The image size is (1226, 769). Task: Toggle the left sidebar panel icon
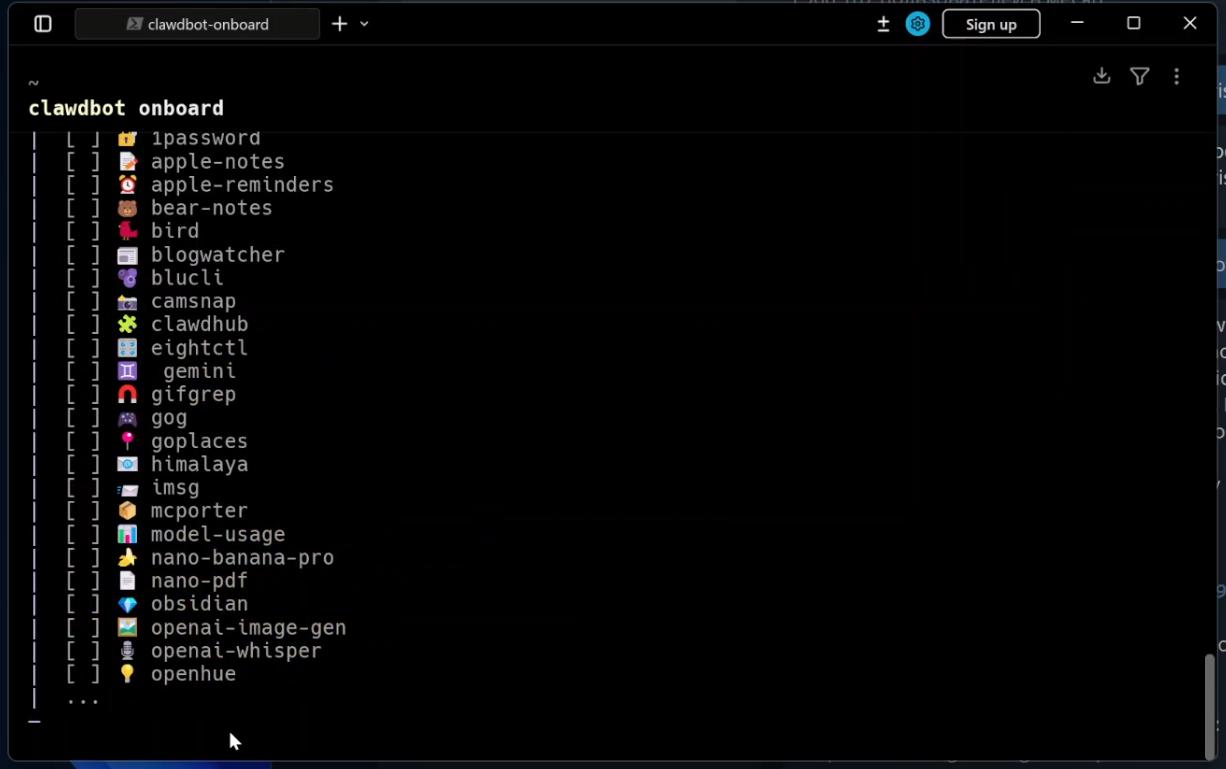point(43,24)
